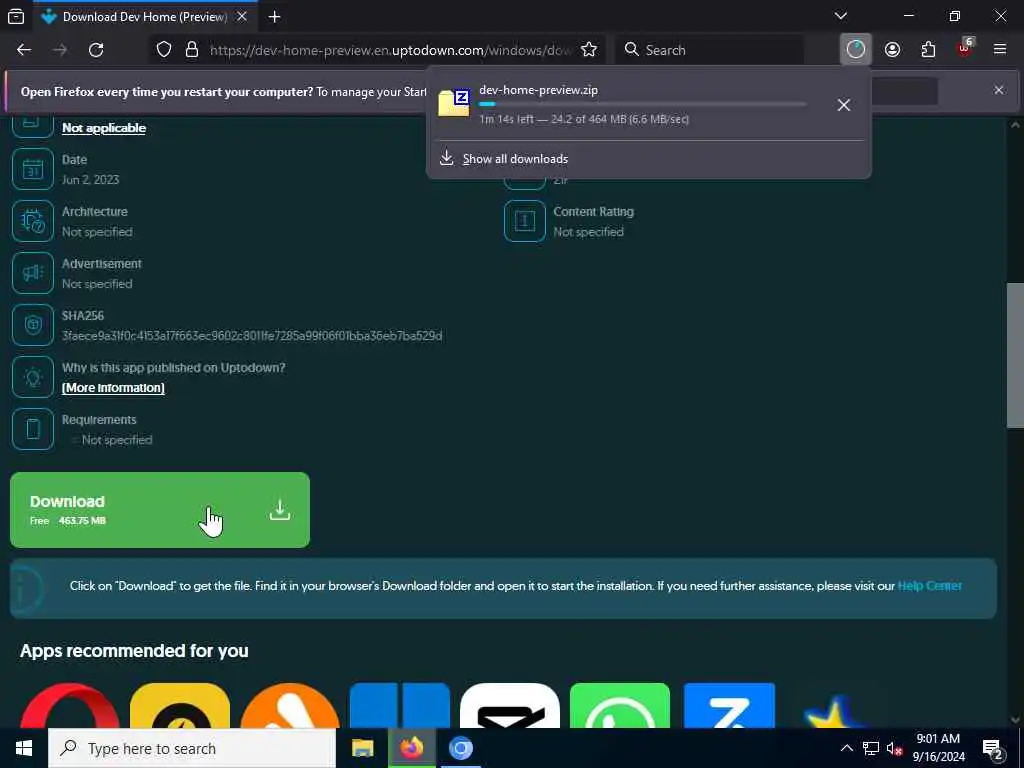Click the URL address bar
Image resolution: width=1024 pixels, height=768 pixels.
391,50
